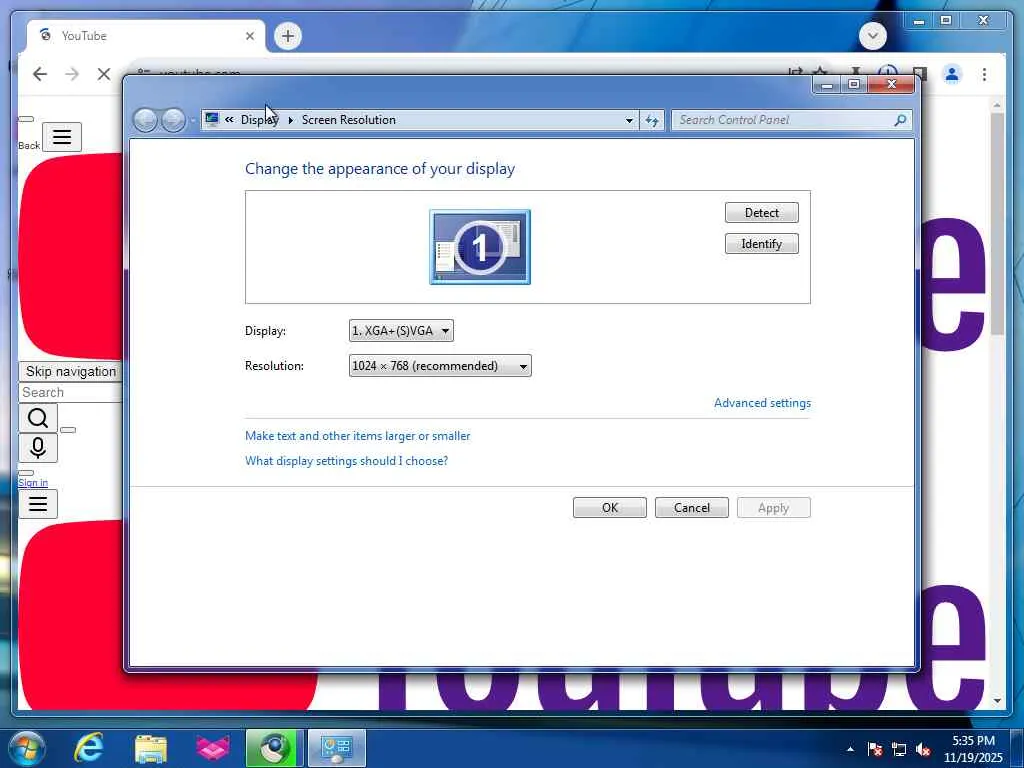Confirm with the OK button
1024x768 pixels.
tap(610, 508)
